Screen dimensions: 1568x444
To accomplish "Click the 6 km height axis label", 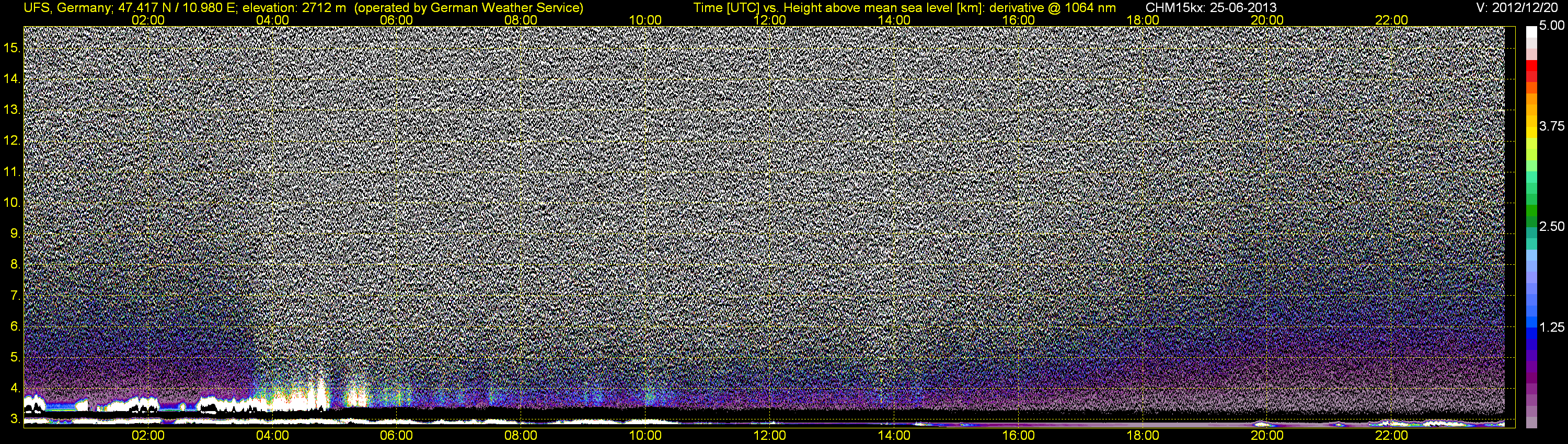I will [16, 326].
